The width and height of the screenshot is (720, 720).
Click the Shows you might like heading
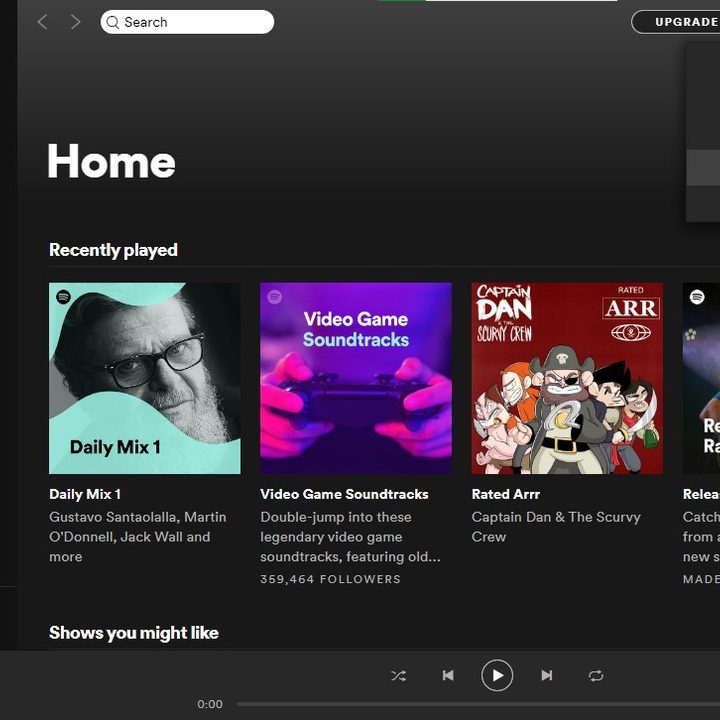134,633
